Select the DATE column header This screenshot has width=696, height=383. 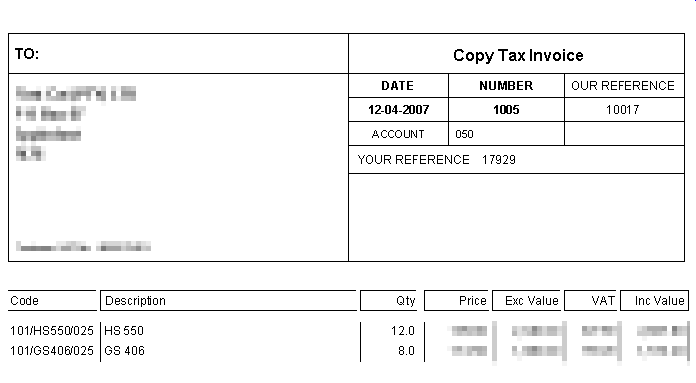coord(398,86)
